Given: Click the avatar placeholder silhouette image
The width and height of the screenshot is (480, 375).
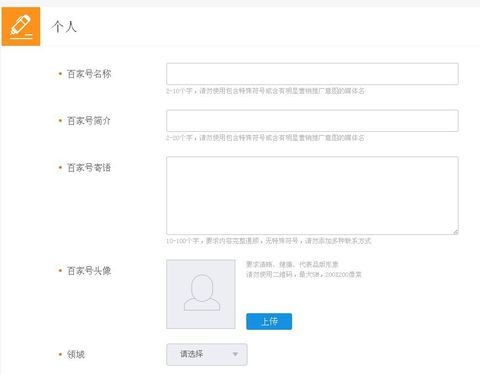Looking at the screenshot, I should 201,294.
